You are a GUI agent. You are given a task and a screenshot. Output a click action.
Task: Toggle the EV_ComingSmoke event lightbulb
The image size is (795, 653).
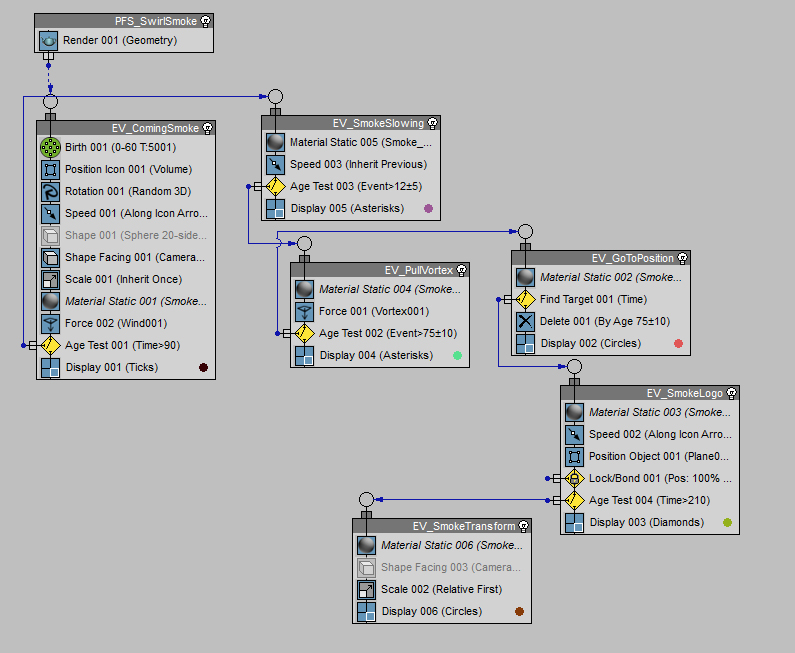(207, 128)
